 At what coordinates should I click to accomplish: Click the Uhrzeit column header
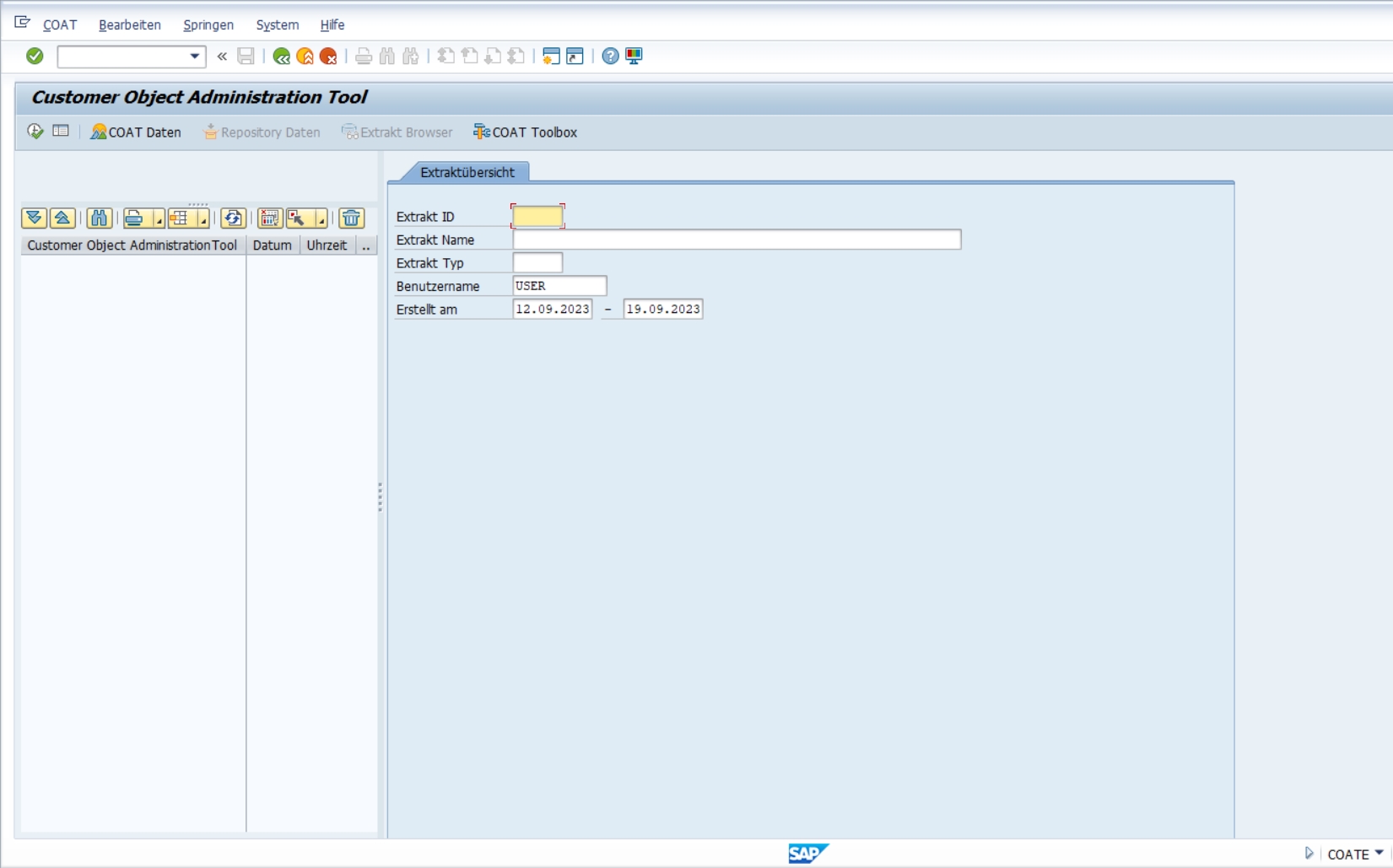tap(327, 245)
